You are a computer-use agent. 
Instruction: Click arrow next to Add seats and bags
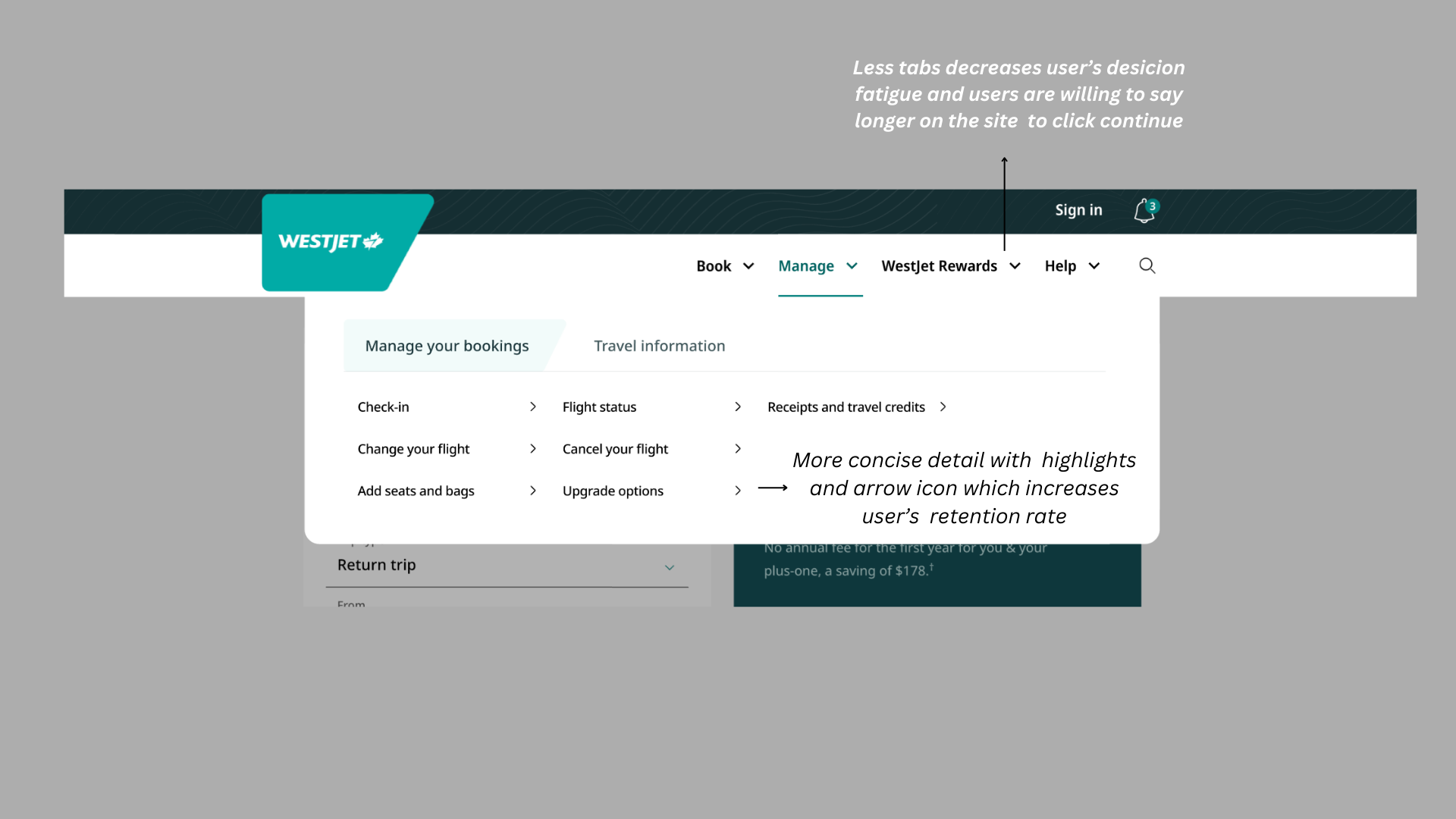click(533, 491)
